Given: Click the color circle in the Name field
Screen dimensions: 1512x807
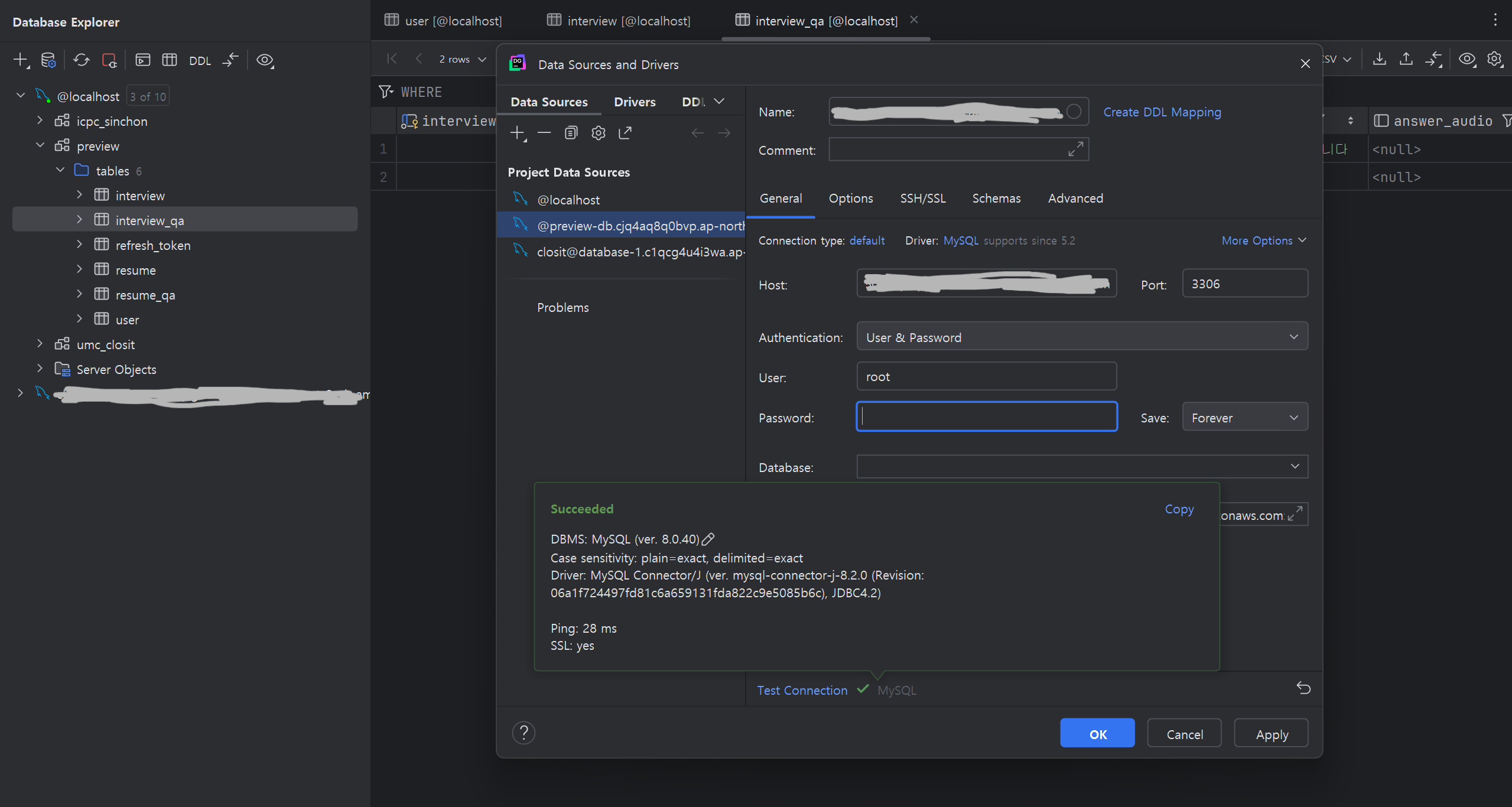Looking at the screenshot, I should pos(1074,112).
